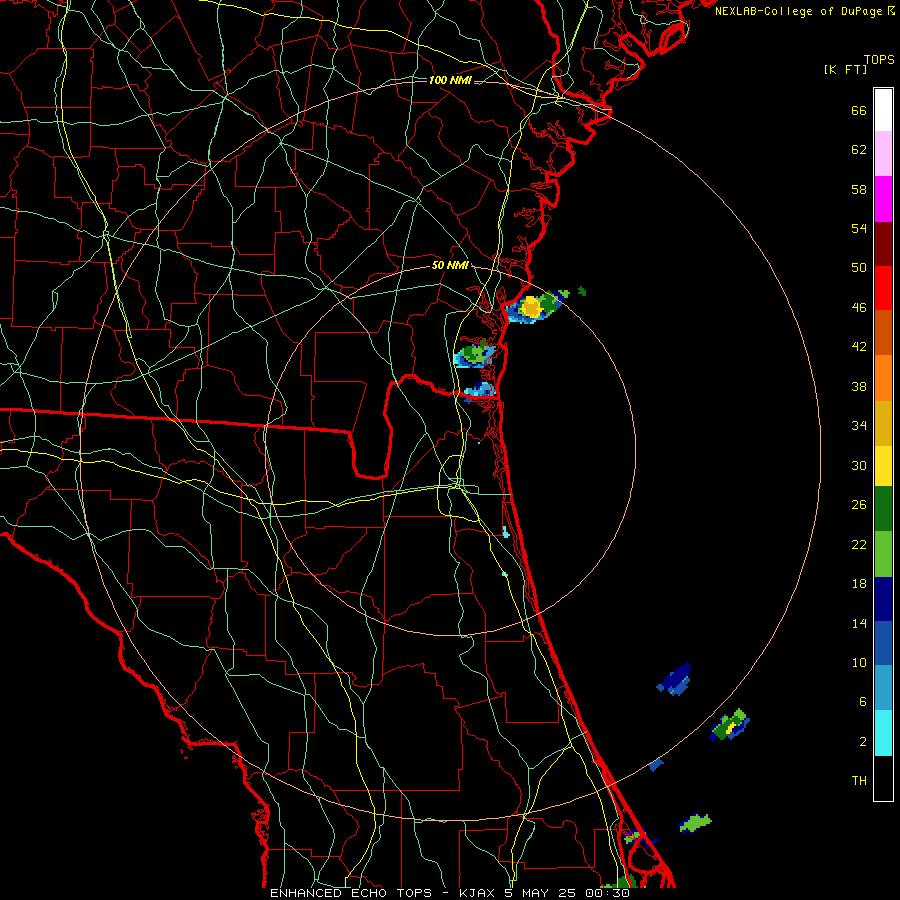
Task: Click the "62" legend value
Action: [x=859, y=150]
